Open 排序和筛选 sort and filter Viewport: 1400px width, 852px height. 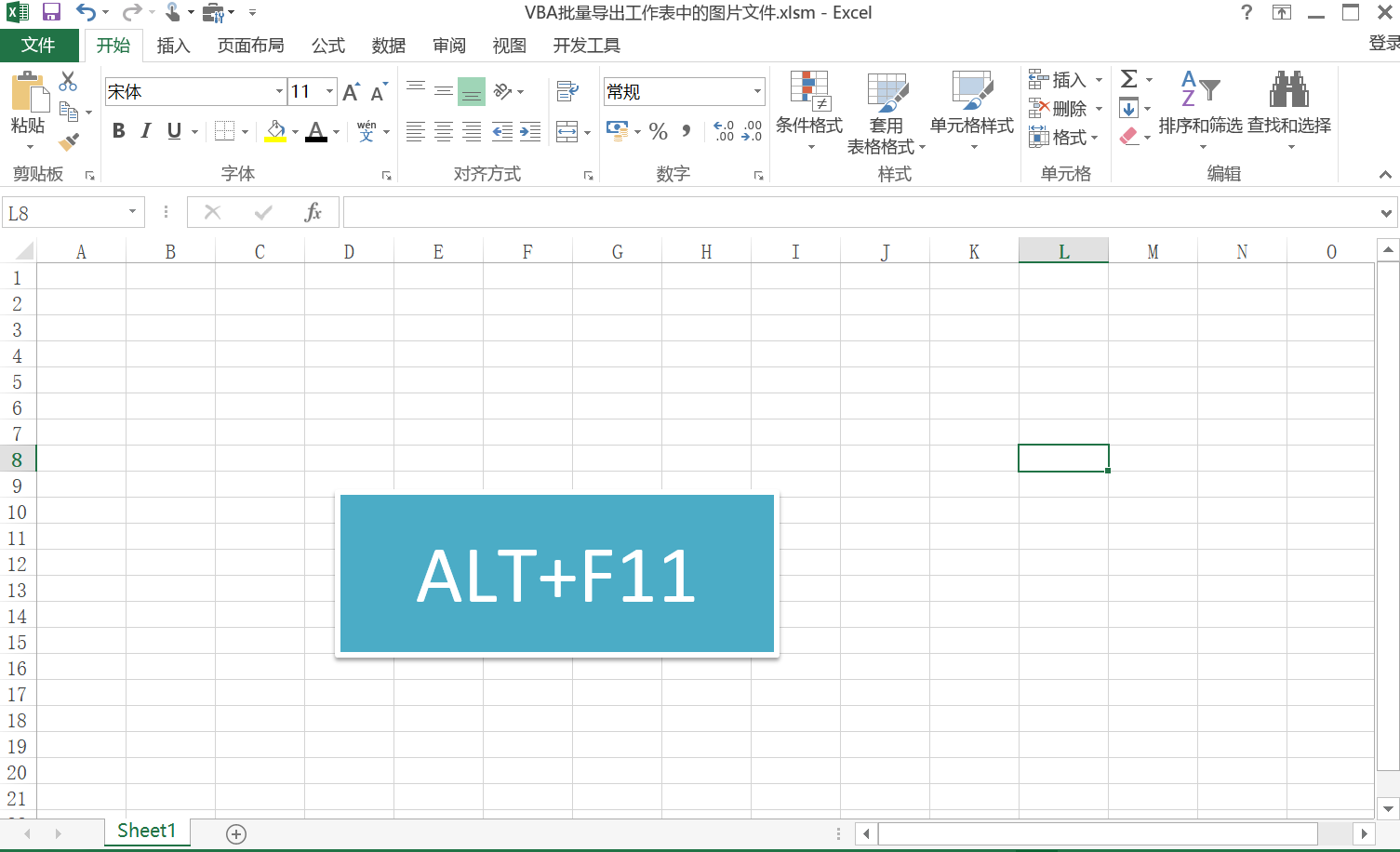coord(1200,111)
